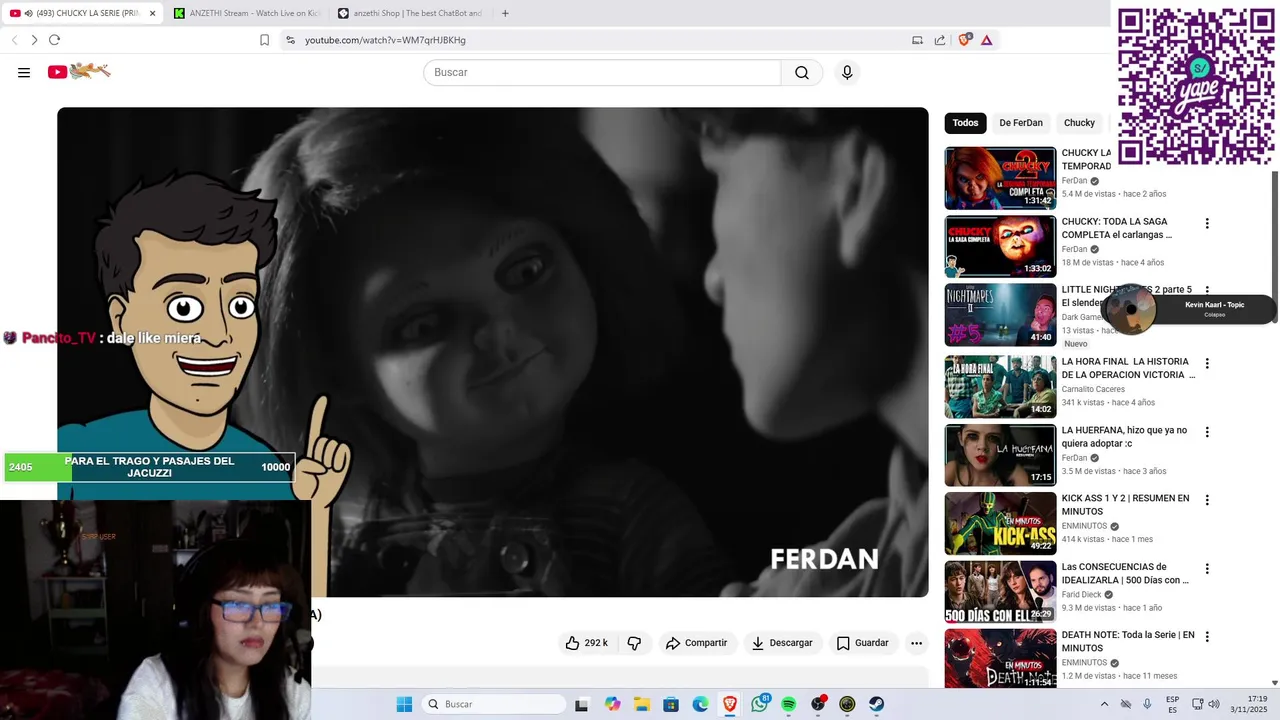Select the Chucky filter chip

coord(1079,123)
